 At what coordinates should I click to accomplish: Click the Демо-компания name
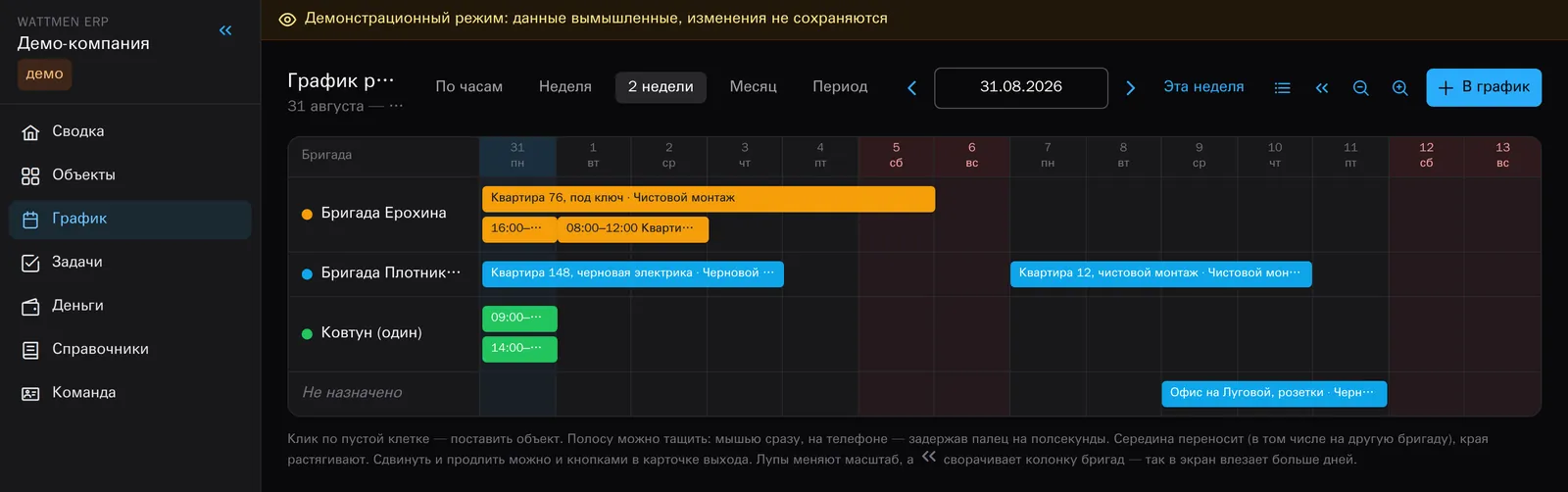click(x=83, y=44)
